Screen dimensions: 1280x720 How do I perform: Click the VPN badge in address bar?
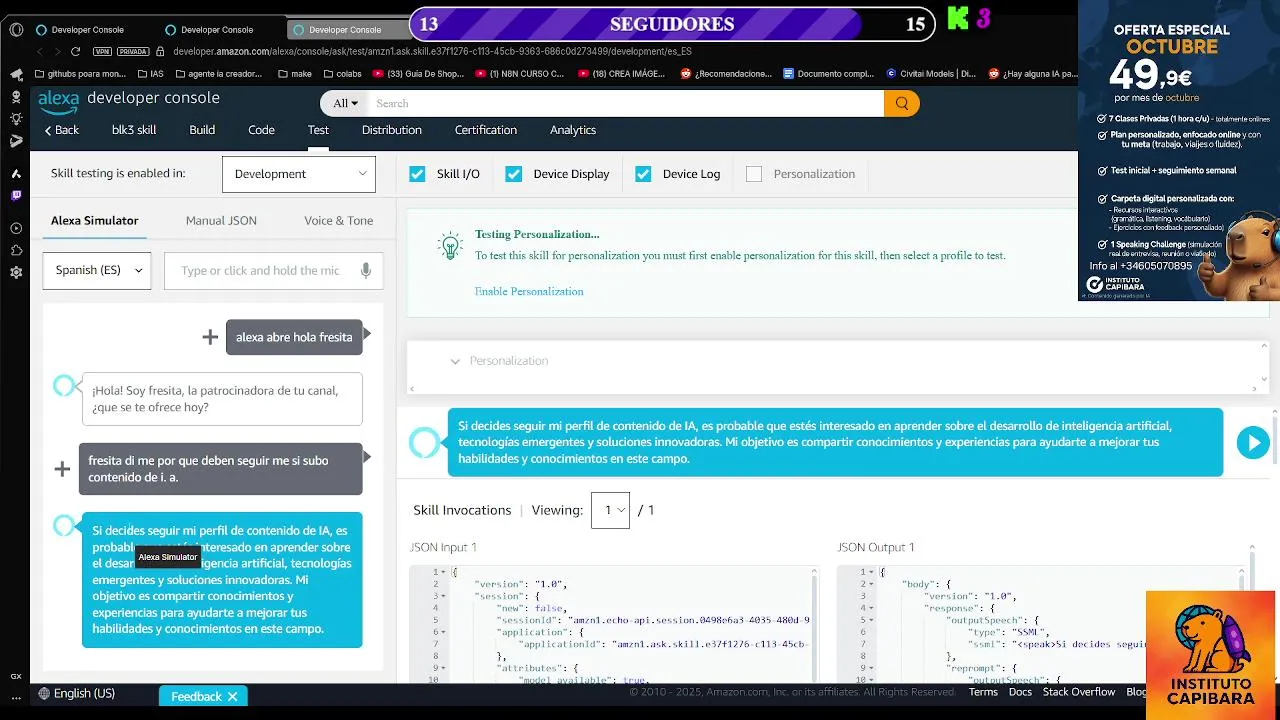tap(103, 51)
